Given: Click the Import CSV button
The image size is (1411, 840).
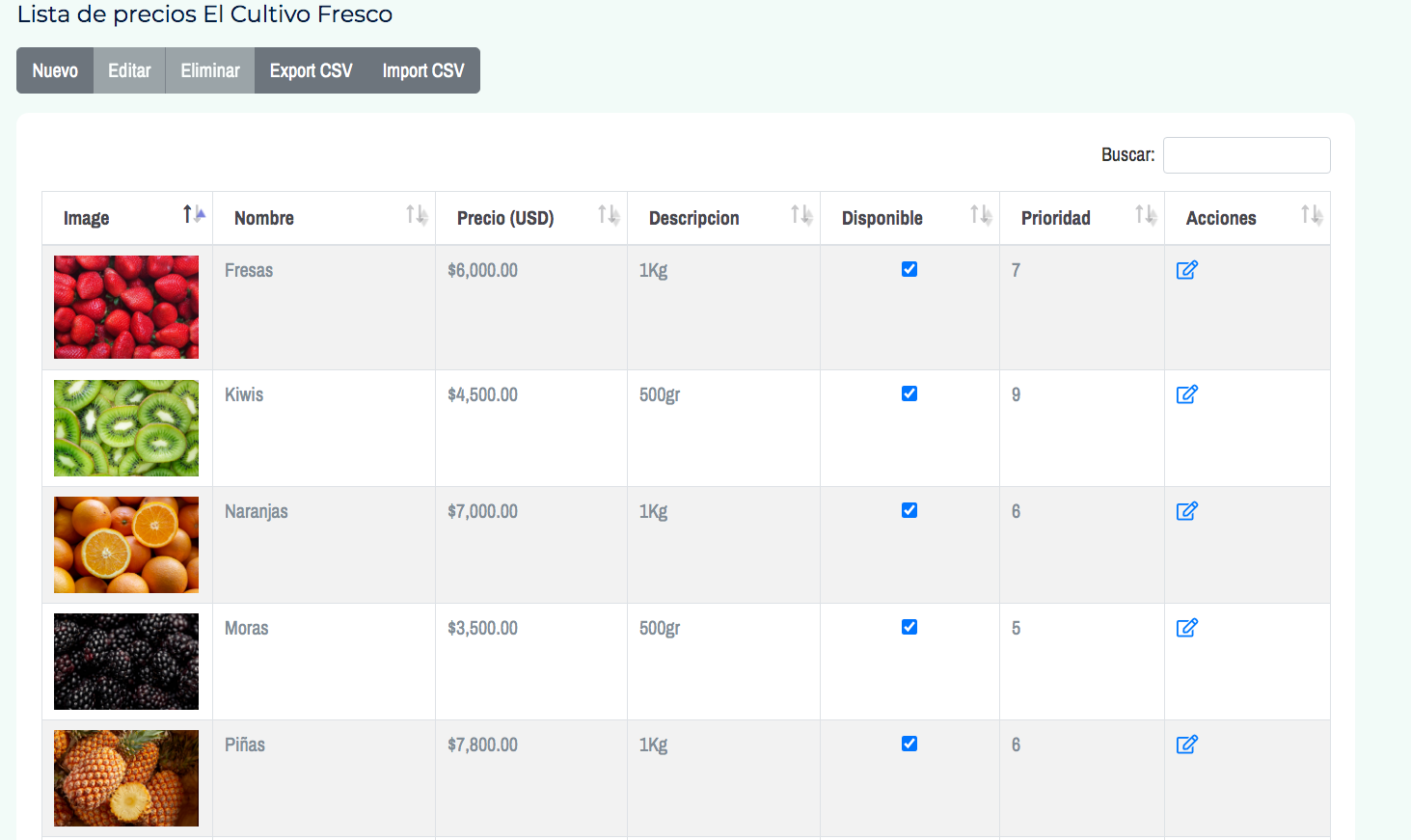Looking at the screenshot, I should coord(422,70).
